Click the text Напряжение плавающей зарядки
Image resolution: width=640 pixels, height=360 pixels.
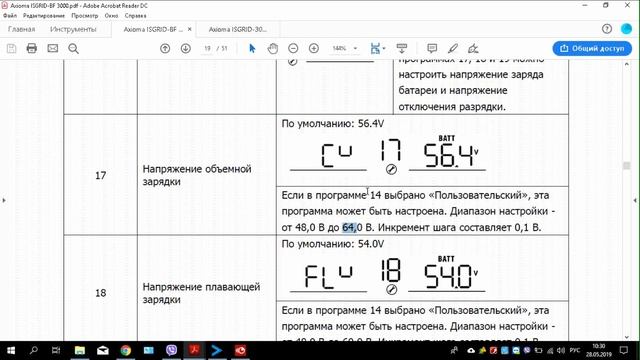pyautogui.click(x=201, y=293)
